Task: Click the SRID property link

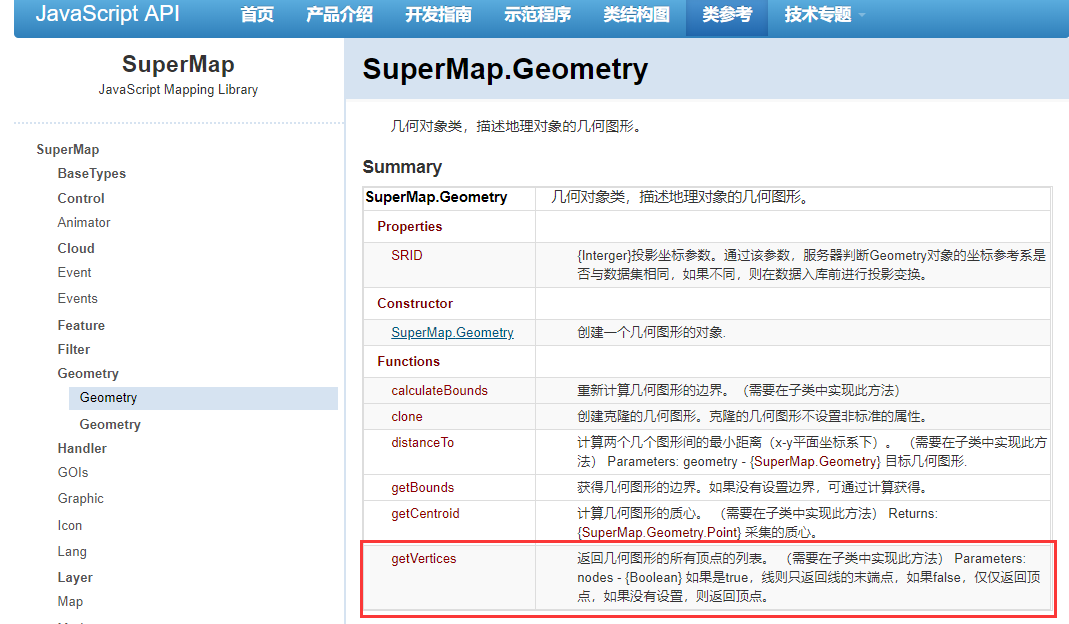Action: pos(407,255)
